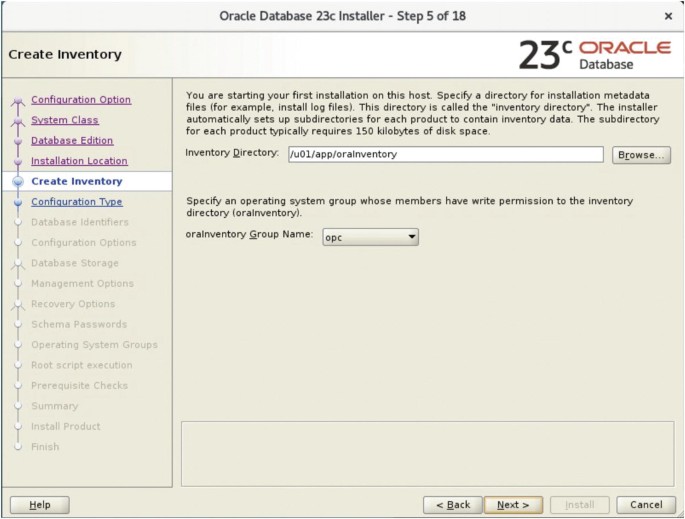This screenshot has width=685, height=519.
Task: Close the Oracle installer window
Action: (668, 16)
